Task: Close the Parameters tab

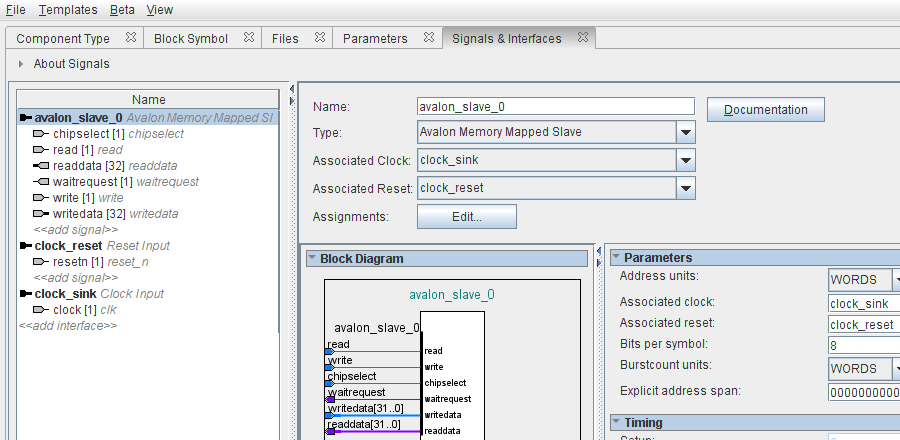Action: tap(429, 37)
